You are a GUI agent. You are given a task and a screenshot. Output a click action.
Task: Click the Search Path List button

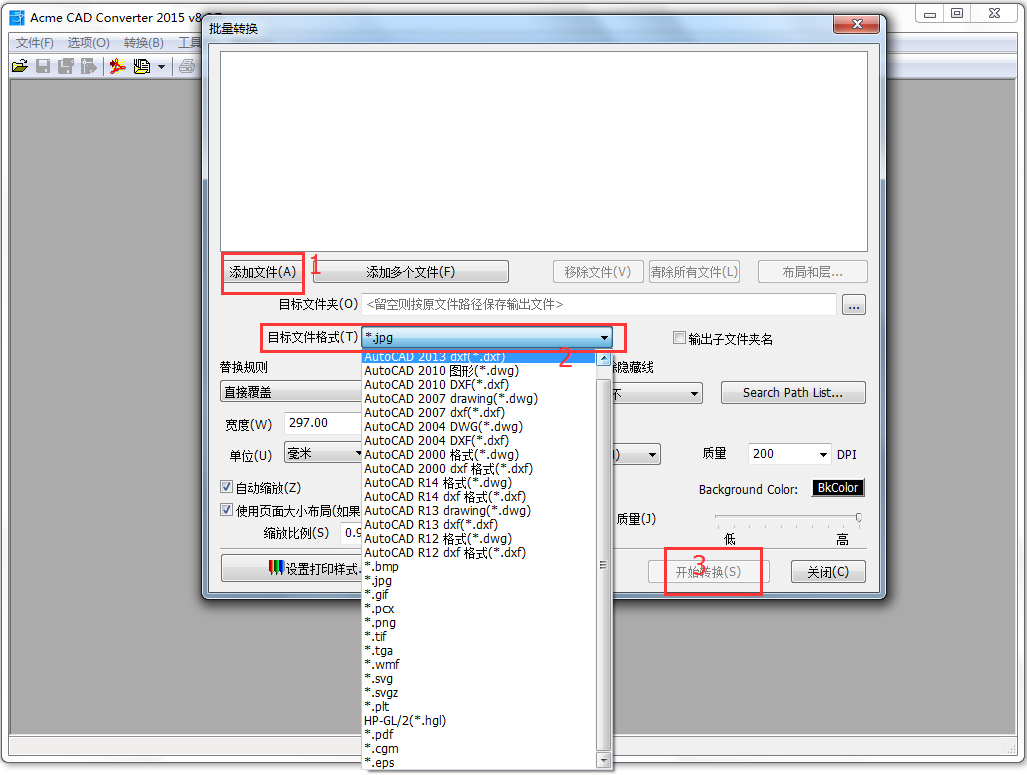click(793, 392)
